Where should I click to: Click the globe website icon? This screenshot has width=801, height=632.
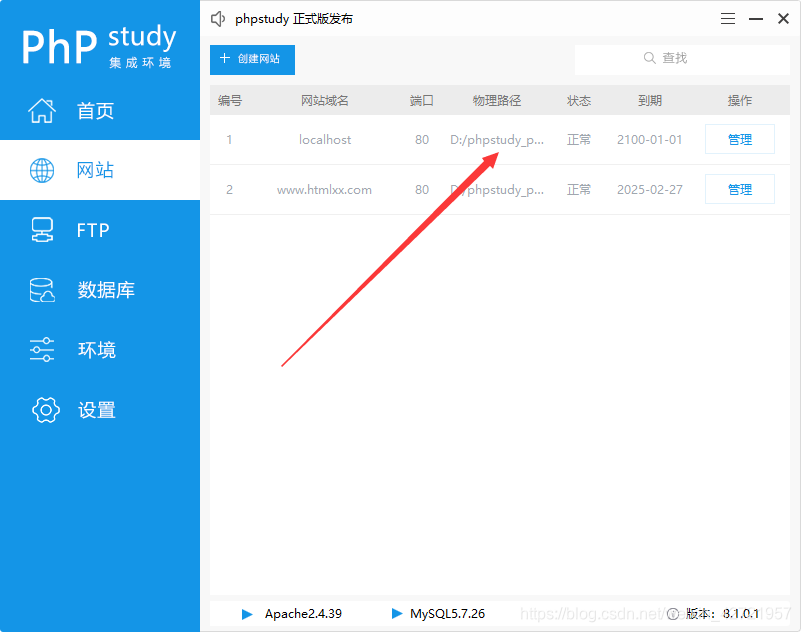[42, 170]
